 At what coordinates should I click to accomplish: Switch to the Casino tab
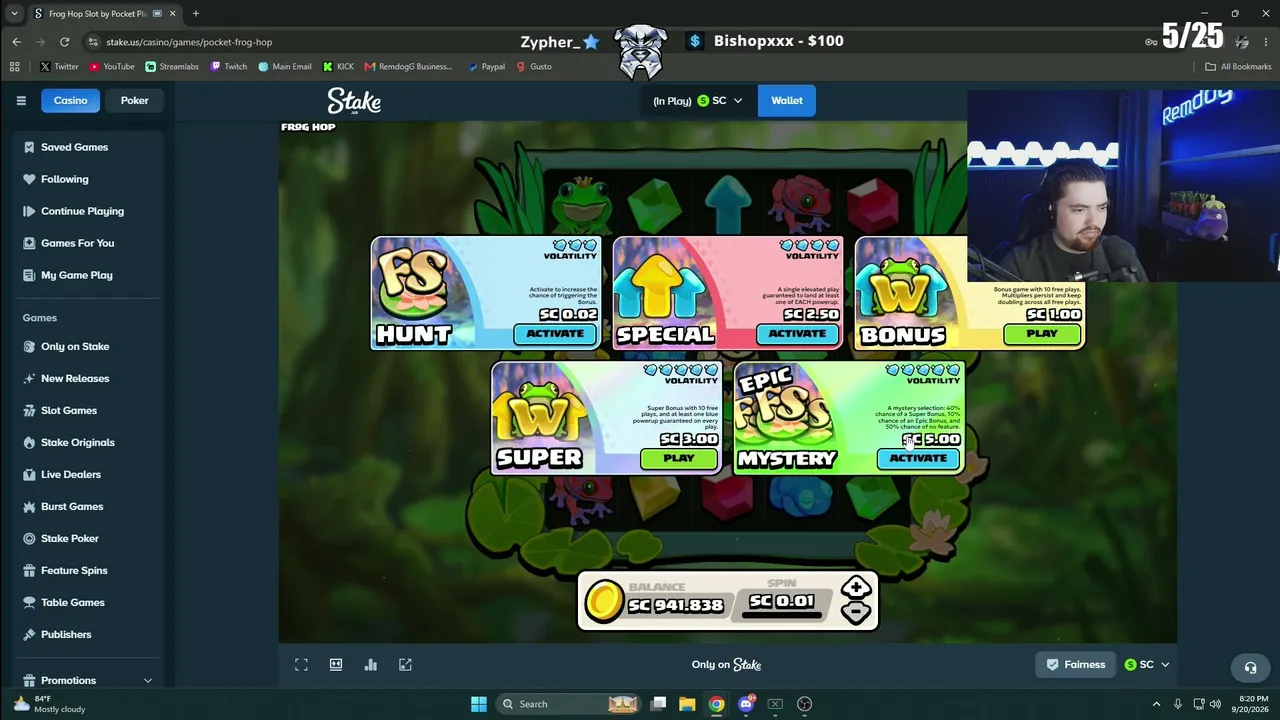[70, 100]
